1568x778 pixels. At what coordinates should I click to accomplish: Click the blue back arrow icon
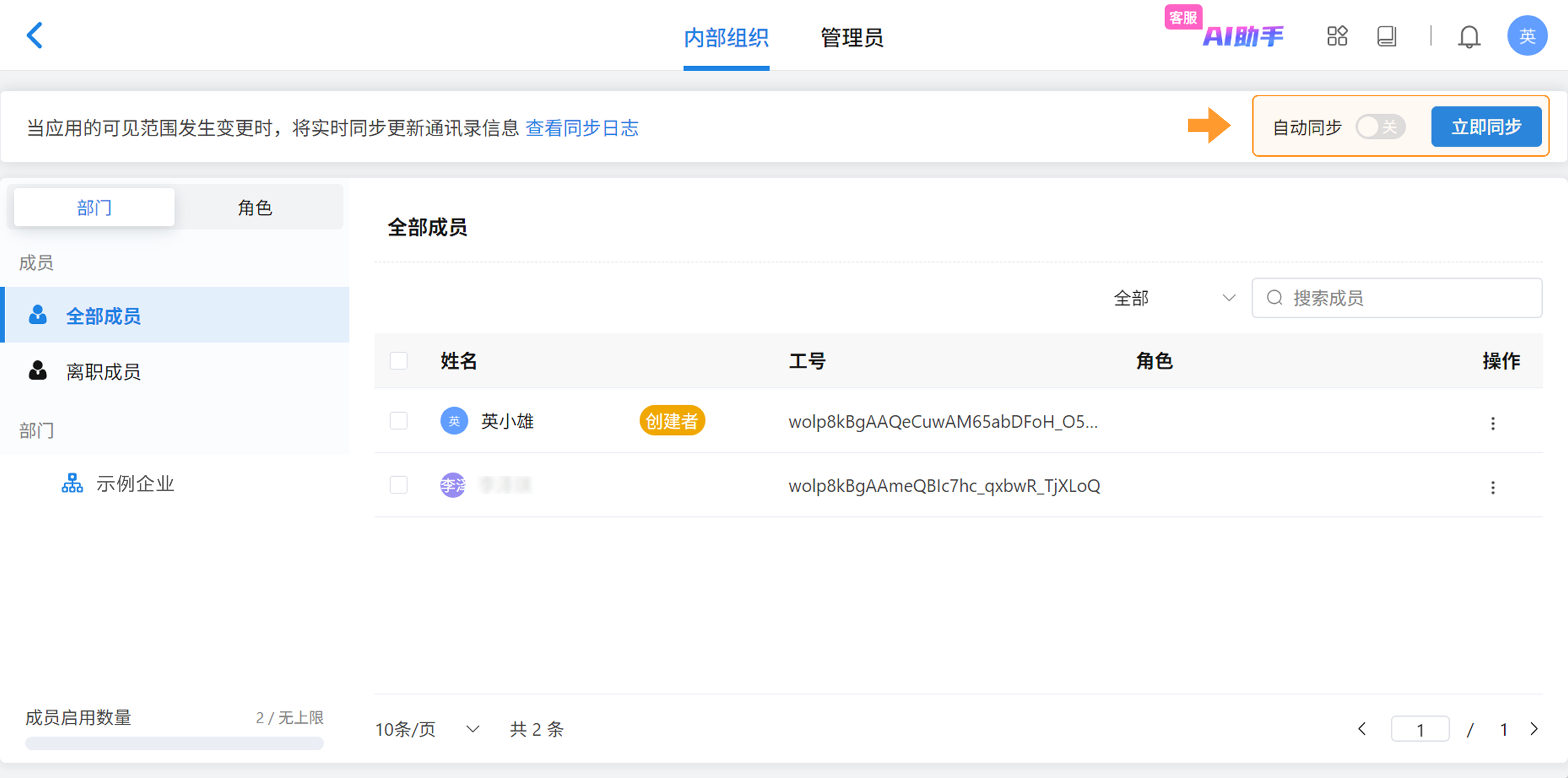[35, 35]
